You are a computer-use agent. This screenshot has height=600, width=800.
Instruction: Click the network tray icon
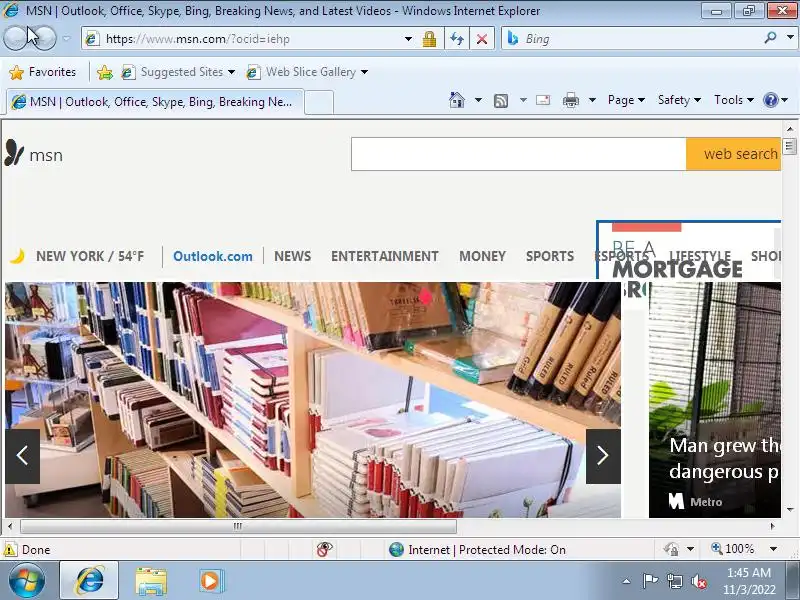pyautogui.click(x=674, y=581)
